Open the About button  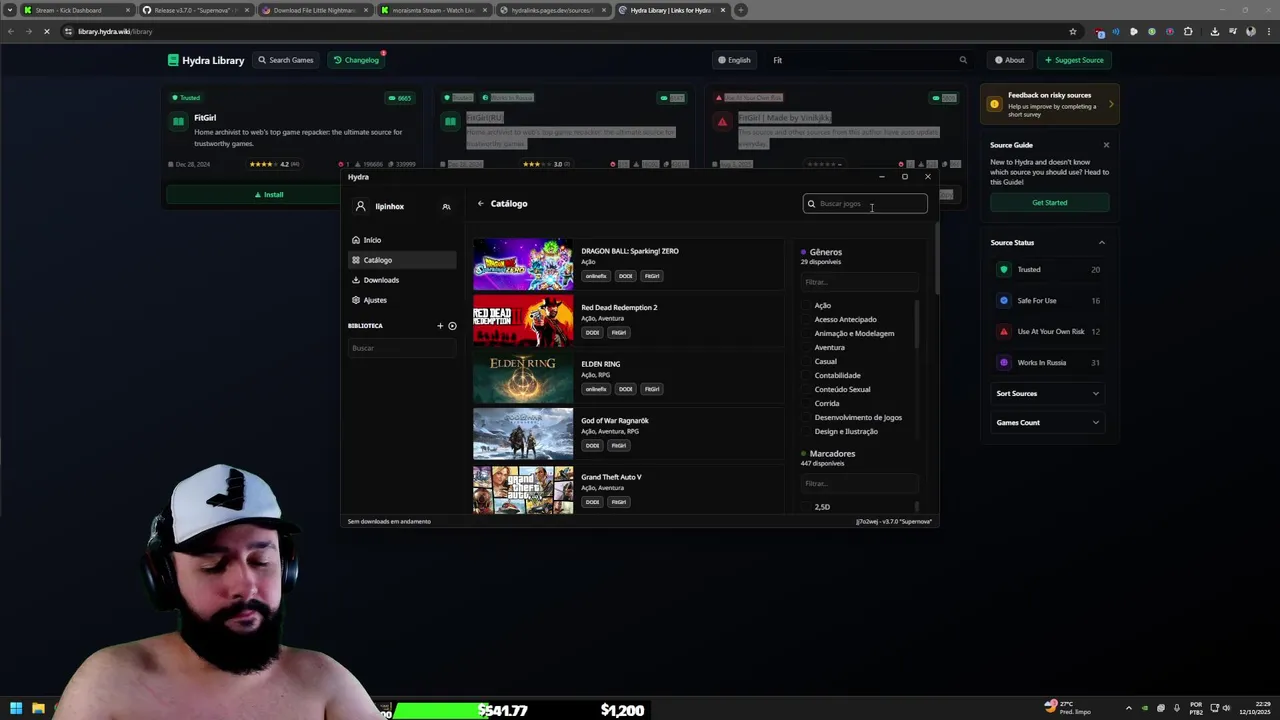point(1009,60)
